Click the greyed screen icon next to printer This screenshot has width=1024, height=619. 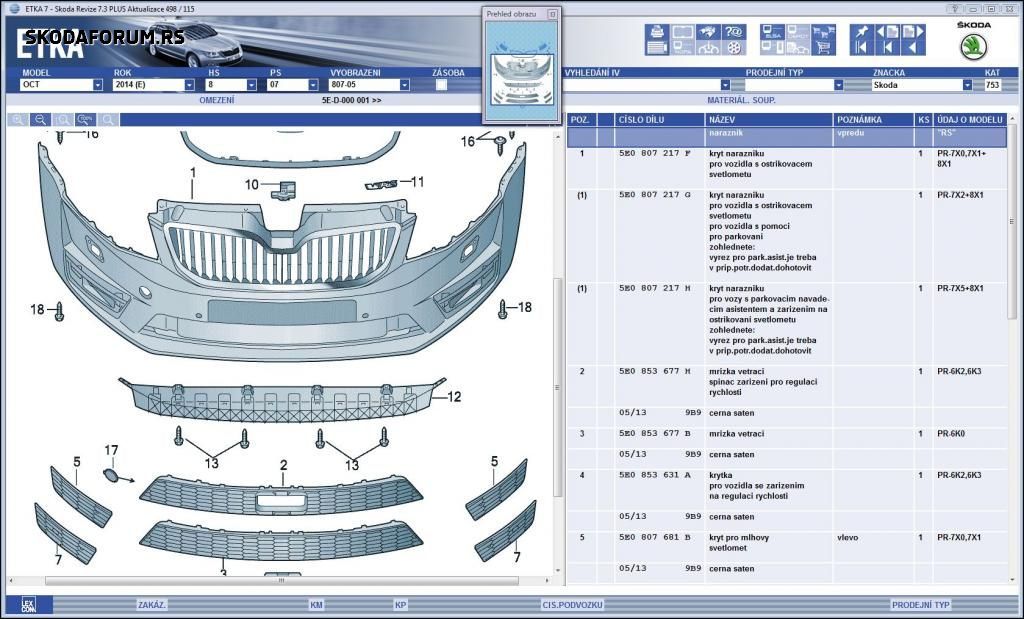[x=683, y=31]
